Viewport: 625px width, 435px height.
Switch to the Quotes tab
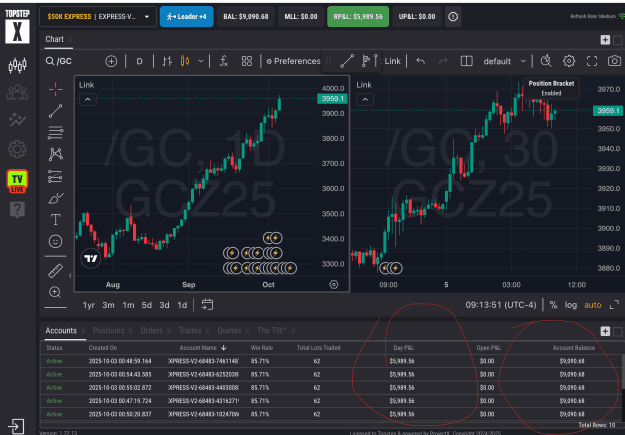coord(229,331)
